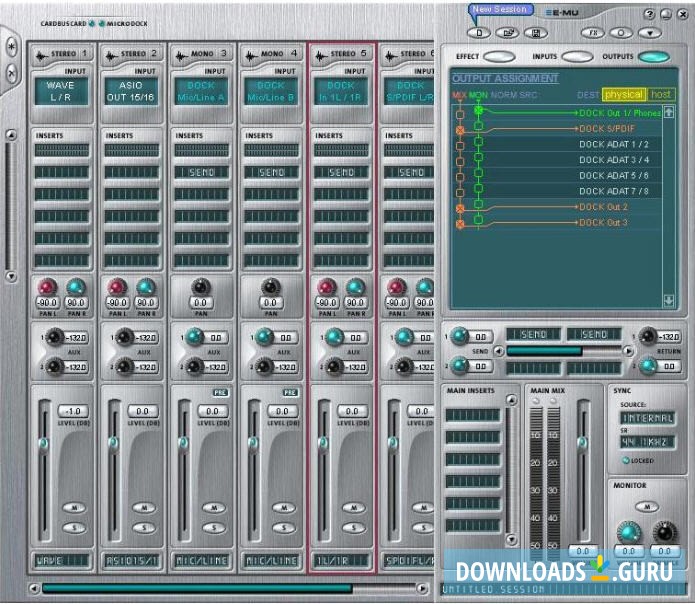Image resolution: width=695 pixels, height=604 pixels.
Task: Click Aux 2 knob on strip 1
Action: pos(55,366)
